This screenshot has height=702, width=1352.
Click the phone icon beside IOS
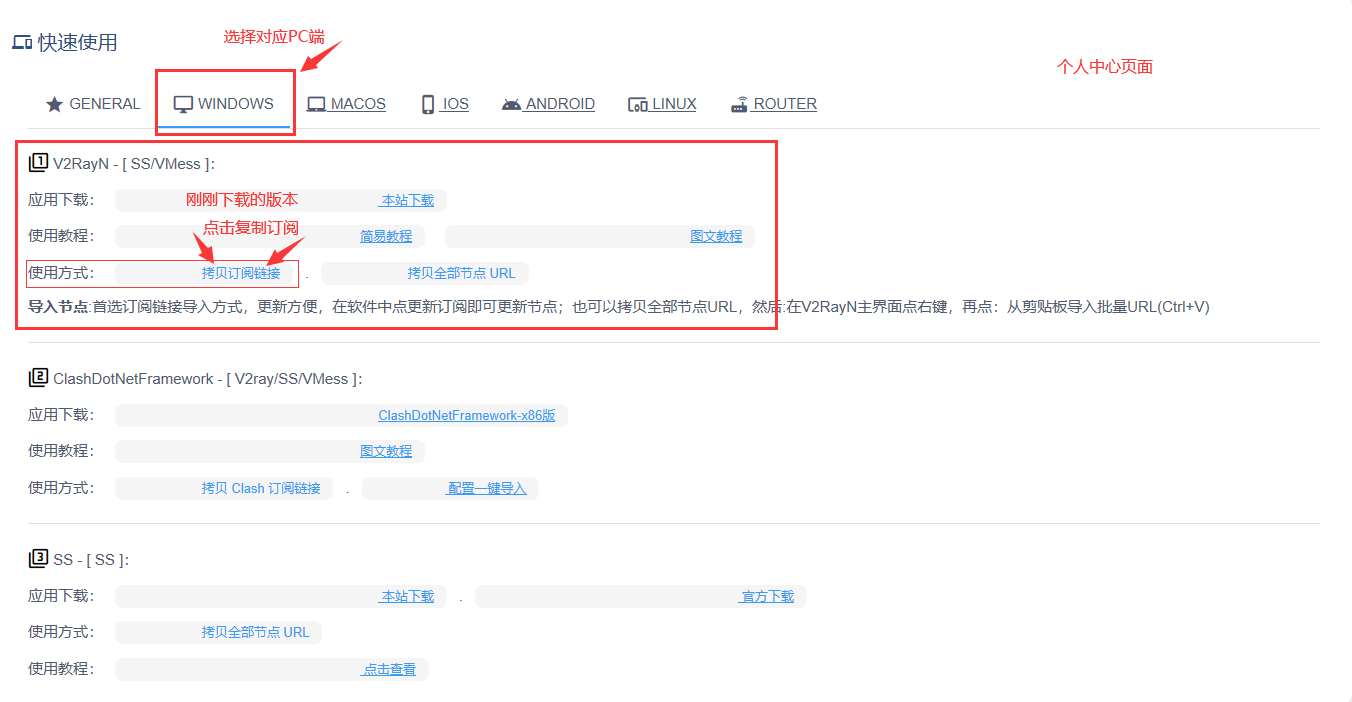pyautogui.click(x=428, y=104)
